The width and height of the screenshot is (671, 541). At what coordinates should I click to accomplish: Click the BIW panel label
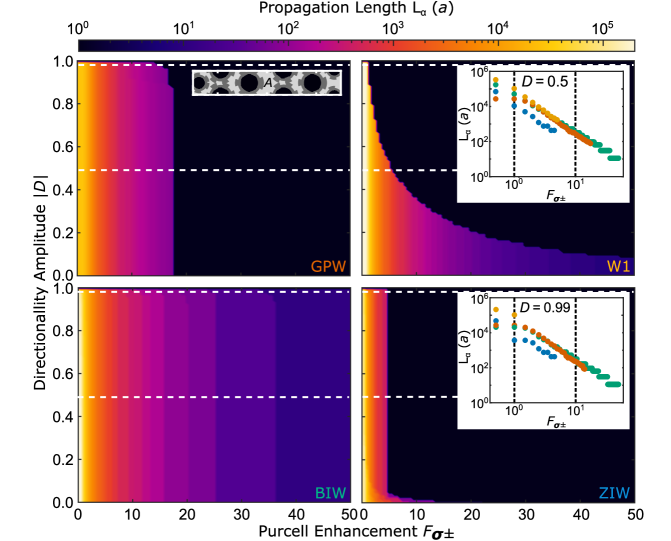(x=330, y=493)
